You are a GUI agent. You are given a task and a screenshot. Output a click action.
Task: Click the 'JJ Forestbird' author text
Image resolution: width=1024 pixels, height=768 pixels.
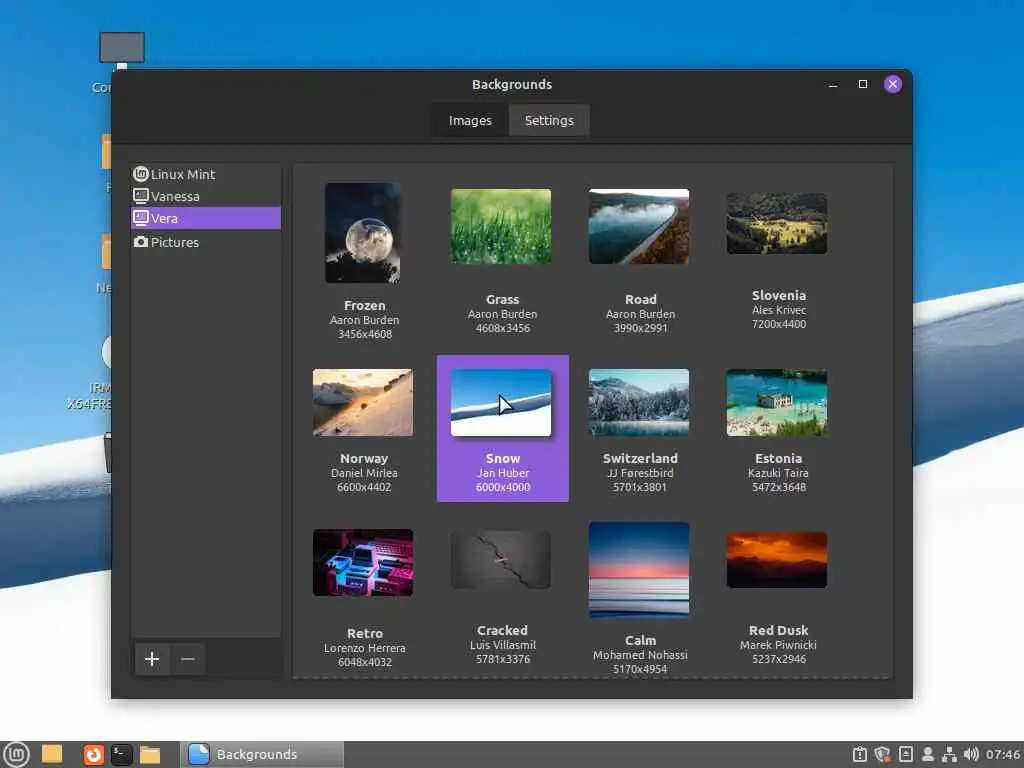pos(640,473)
